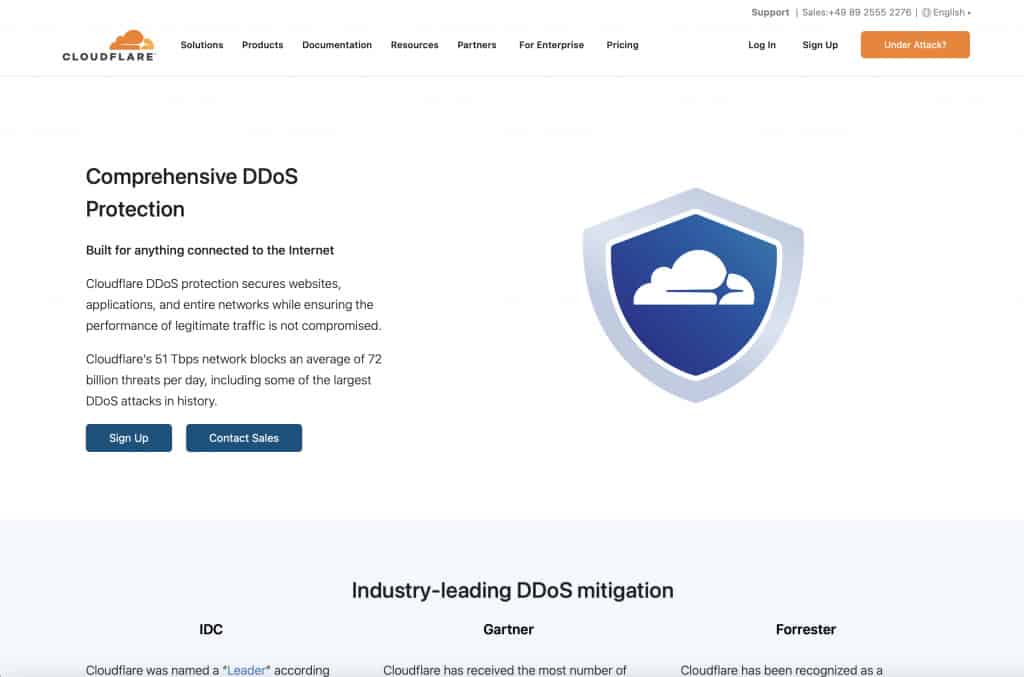This screenshot has height=677, width=1024.
Task: Select For Enterprise in the navbar
Action: 551,45
